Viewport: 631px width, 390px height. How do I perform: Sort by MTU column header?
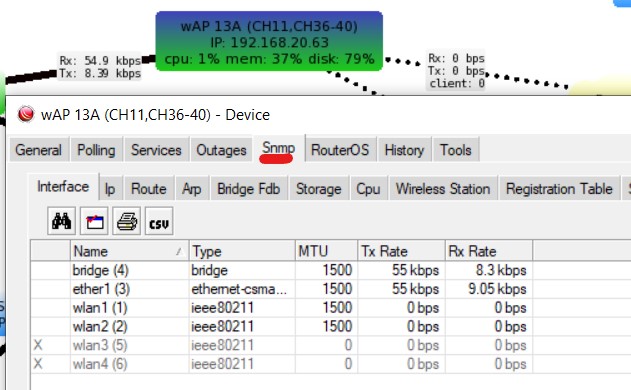326,251
